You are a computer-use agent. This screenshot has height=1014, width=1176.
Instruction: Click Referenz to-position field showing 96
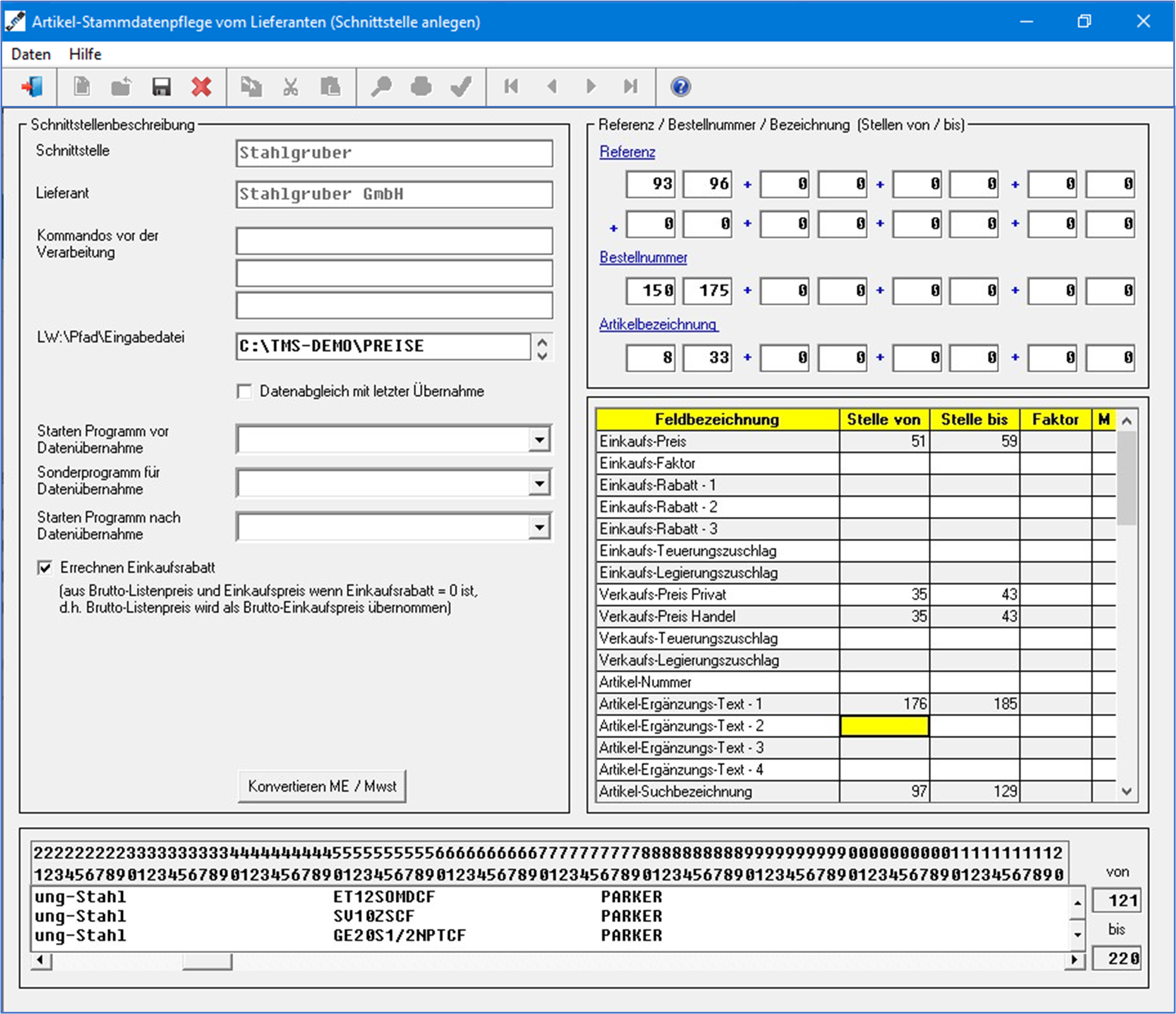707,184
